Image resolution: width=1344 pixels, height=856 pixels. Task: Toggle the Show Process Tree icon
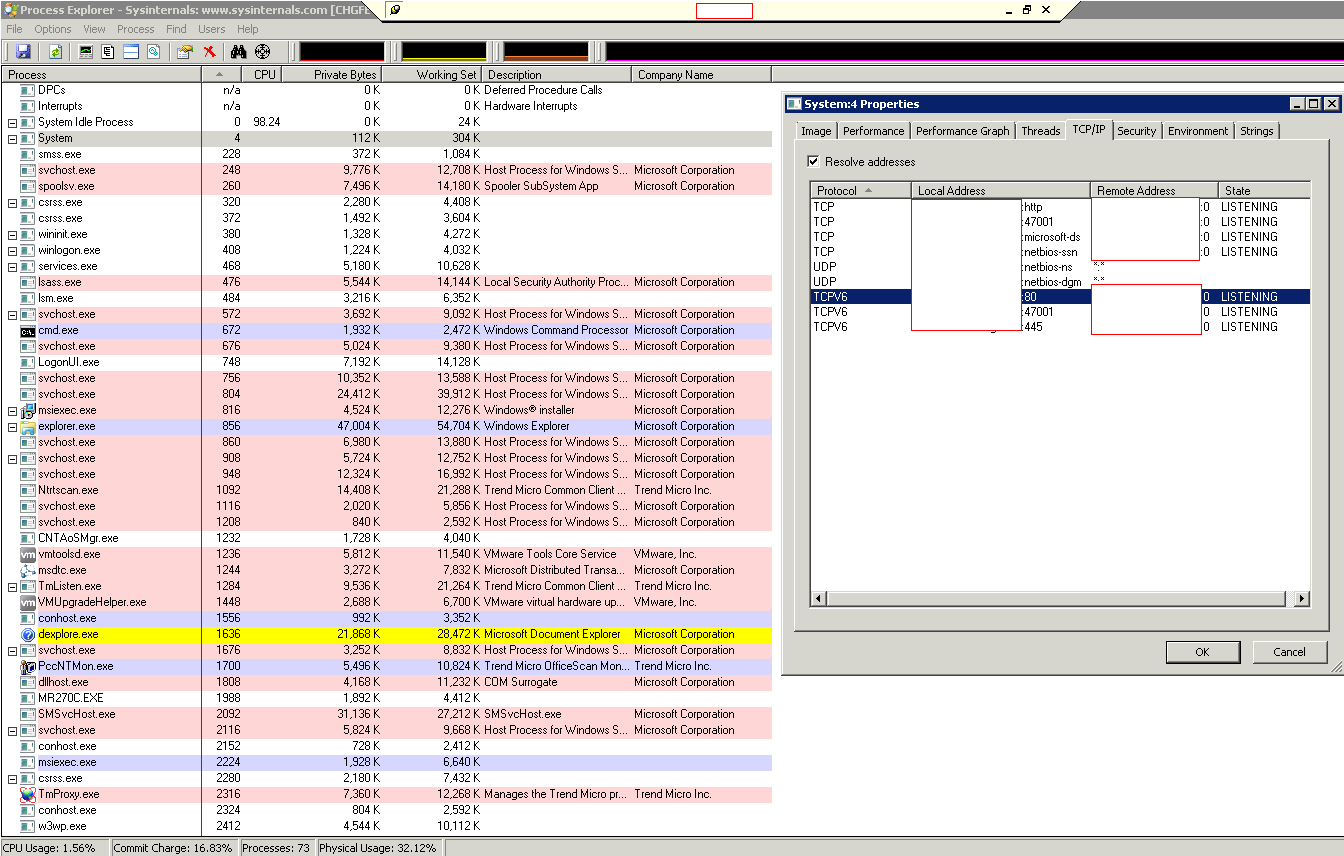[108, 51]
